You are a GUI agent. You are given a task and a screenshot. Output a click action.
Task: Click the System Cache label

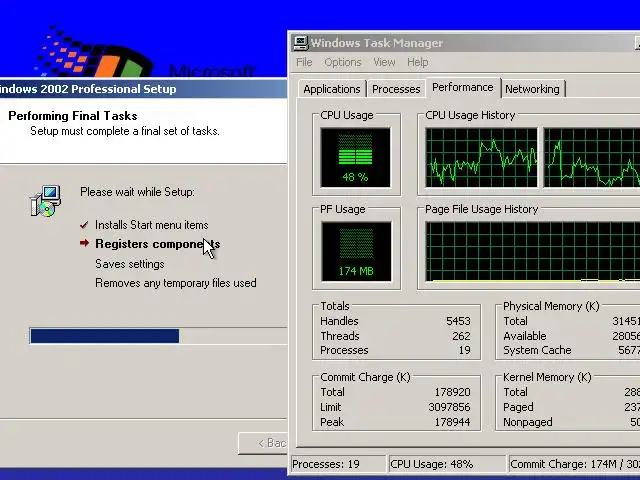click(537, 350)
